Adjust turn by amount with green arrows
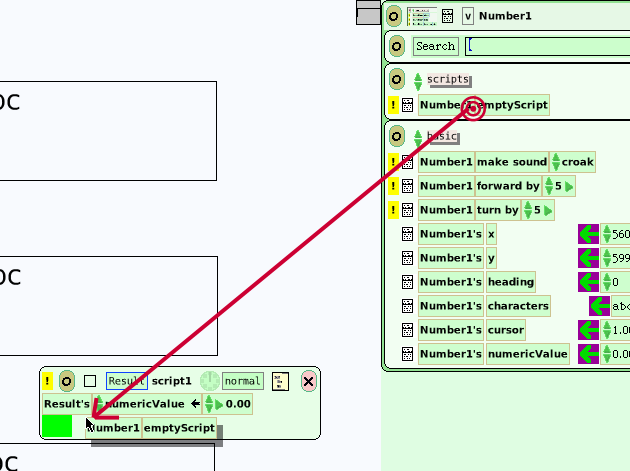Screen dimensions: 630x471 [x=528, y=210]
